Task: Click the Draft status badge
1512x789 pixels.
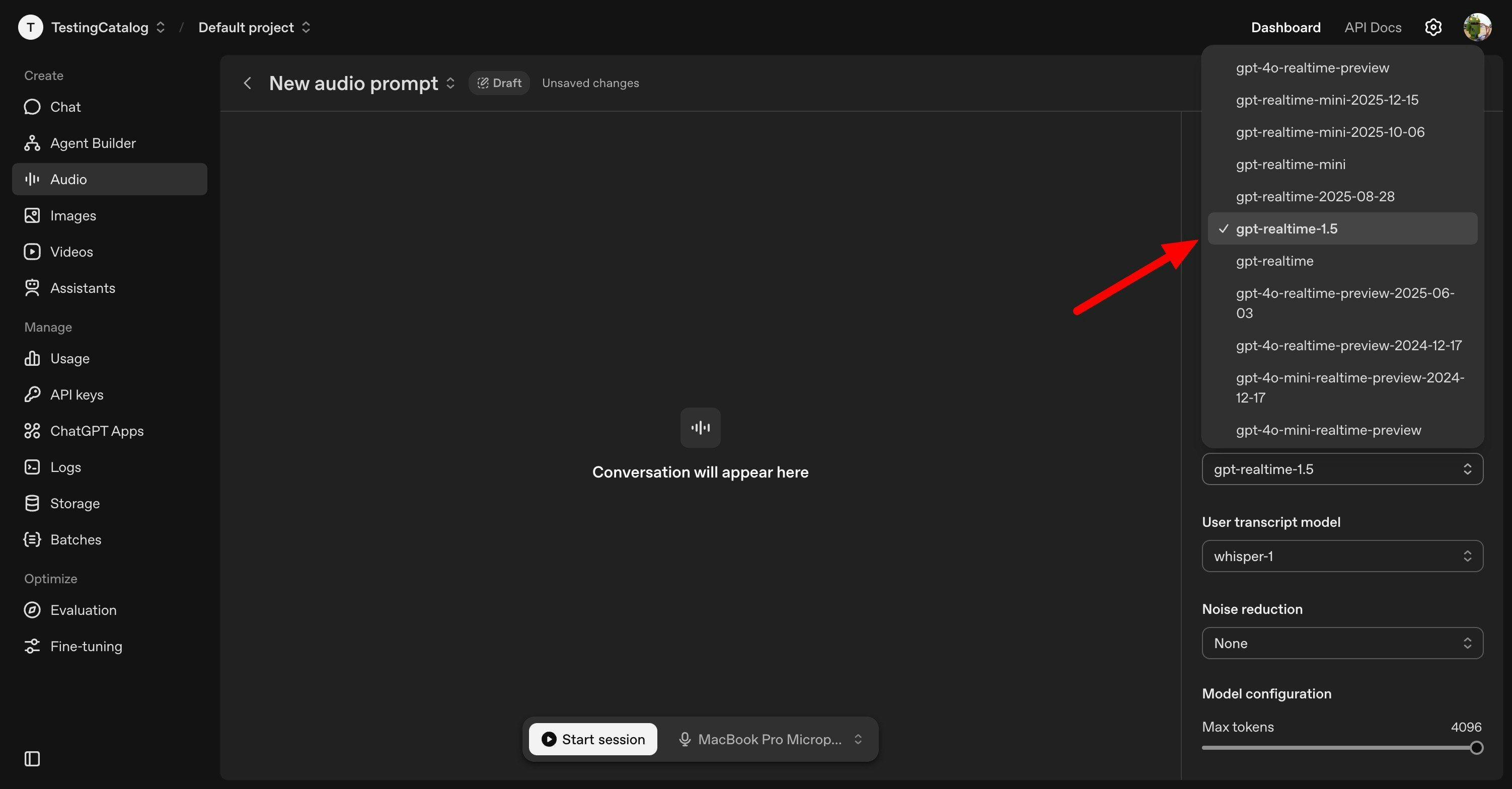Action: click(x=499, y=83)
